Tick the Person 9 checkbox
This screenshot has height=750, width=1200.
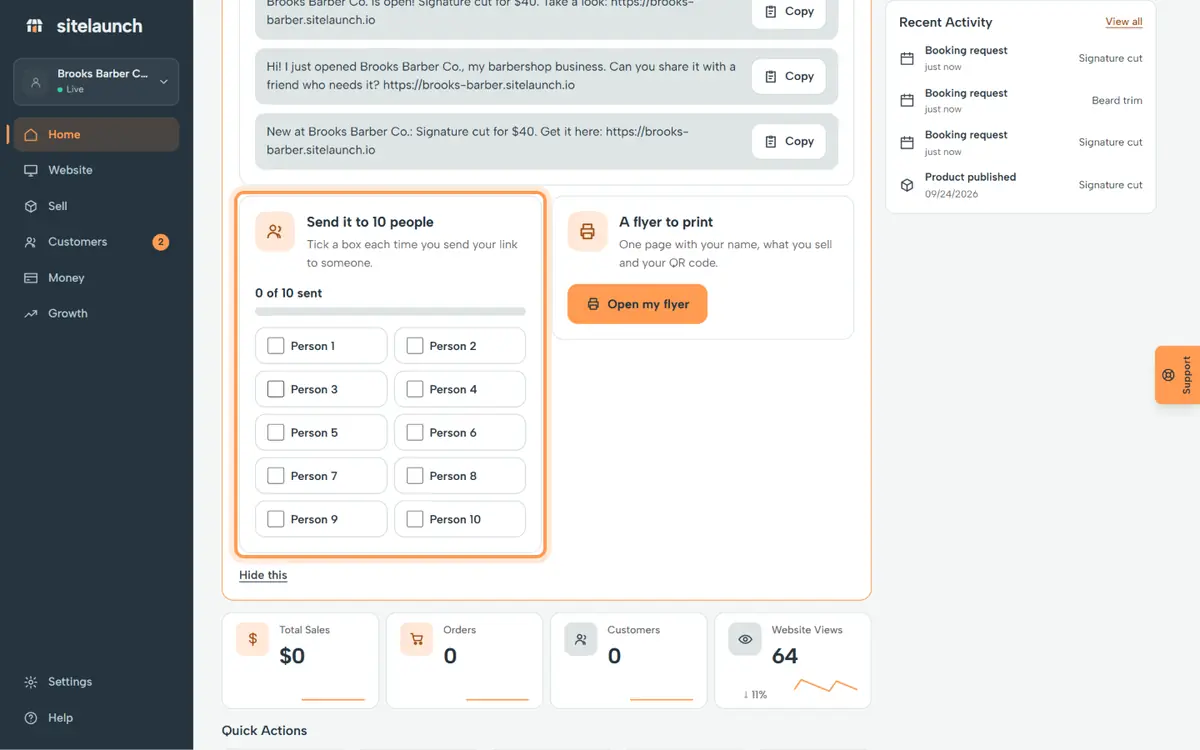point(276,519)
